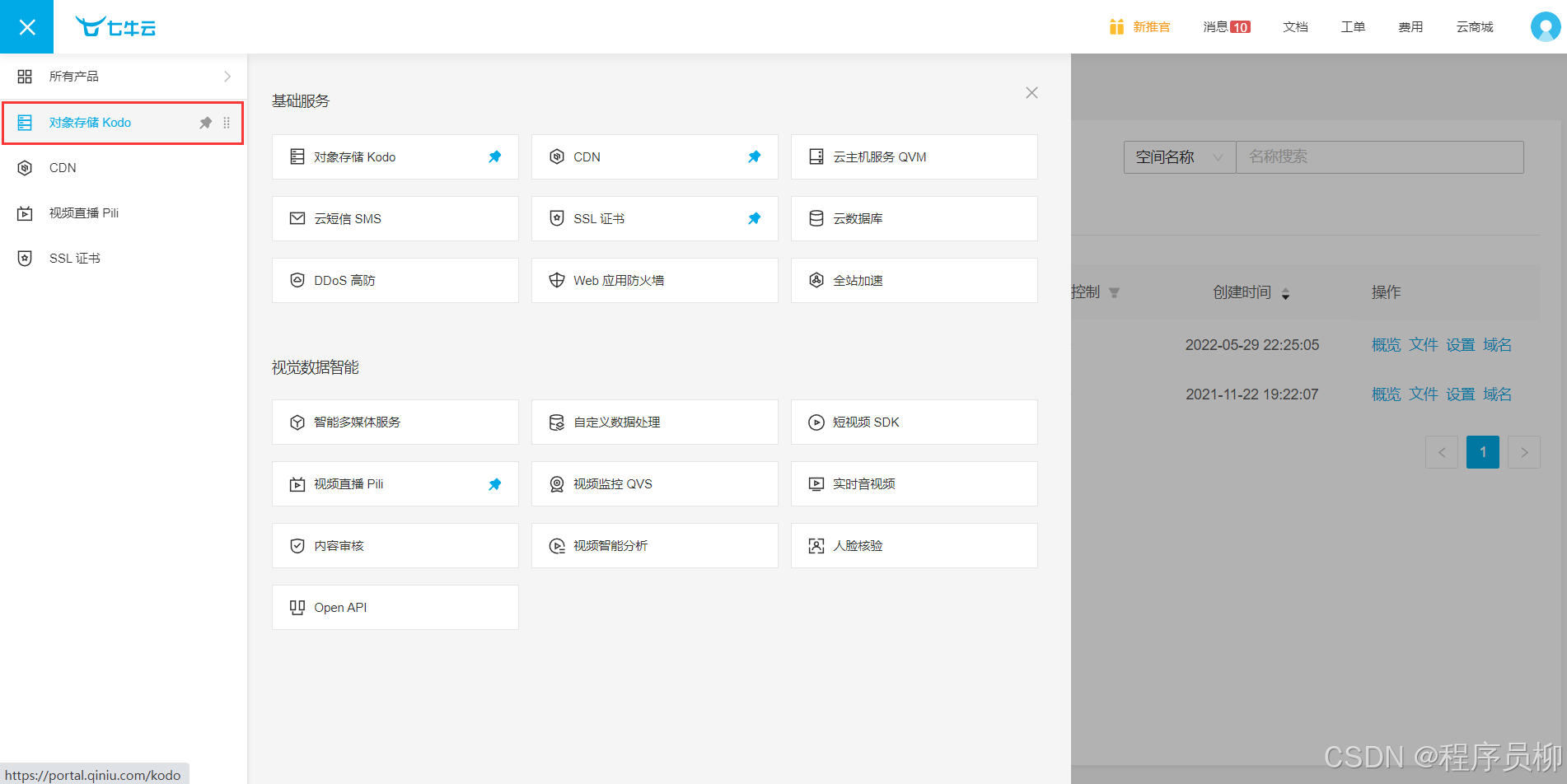Click 域名 for the 2021-11-22 bucket

pyautogui.click(x=1498, y=394)
